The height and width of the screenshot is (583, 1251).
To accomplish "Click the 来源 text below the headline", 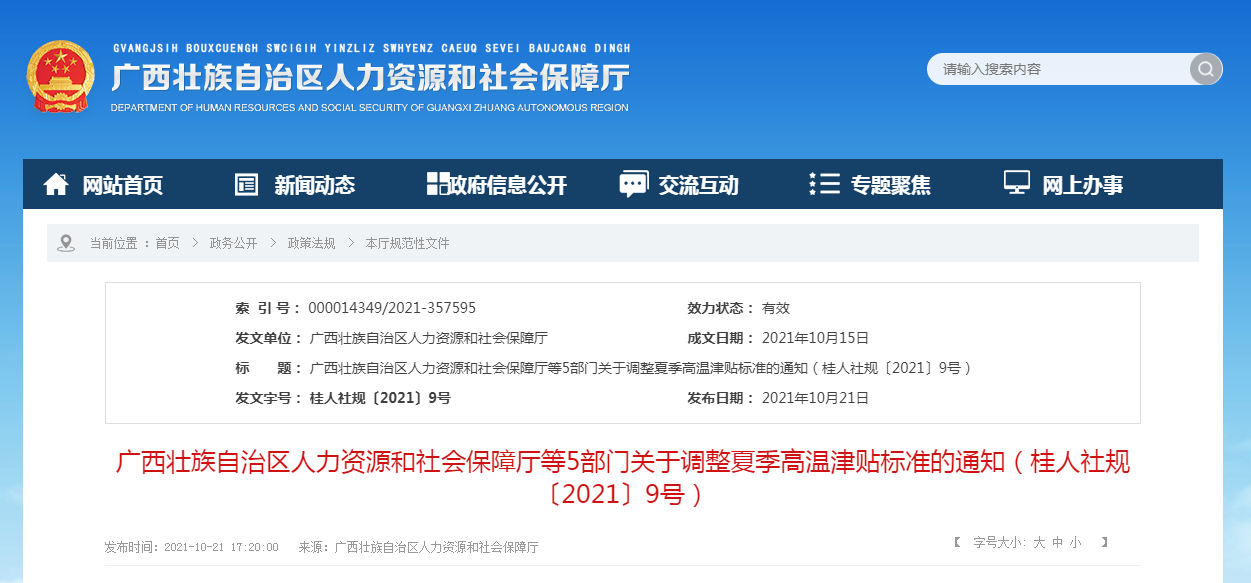I will (x=418, y=548).
